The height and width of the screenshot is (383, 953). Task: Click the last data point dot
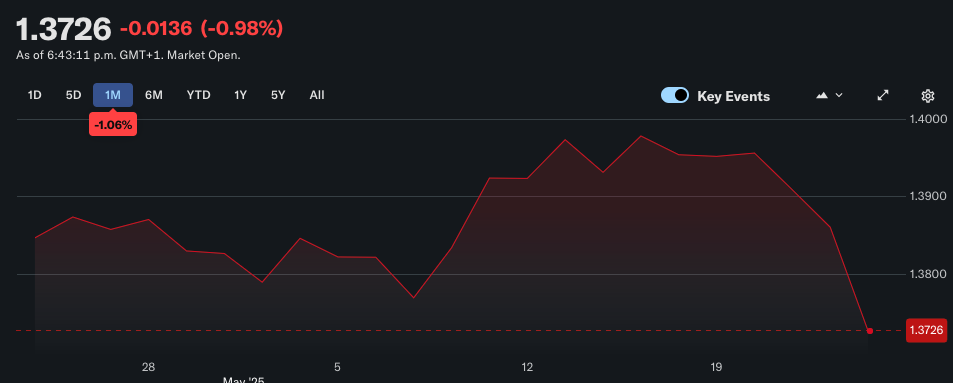pyautogui.click(x=870, y=331)
